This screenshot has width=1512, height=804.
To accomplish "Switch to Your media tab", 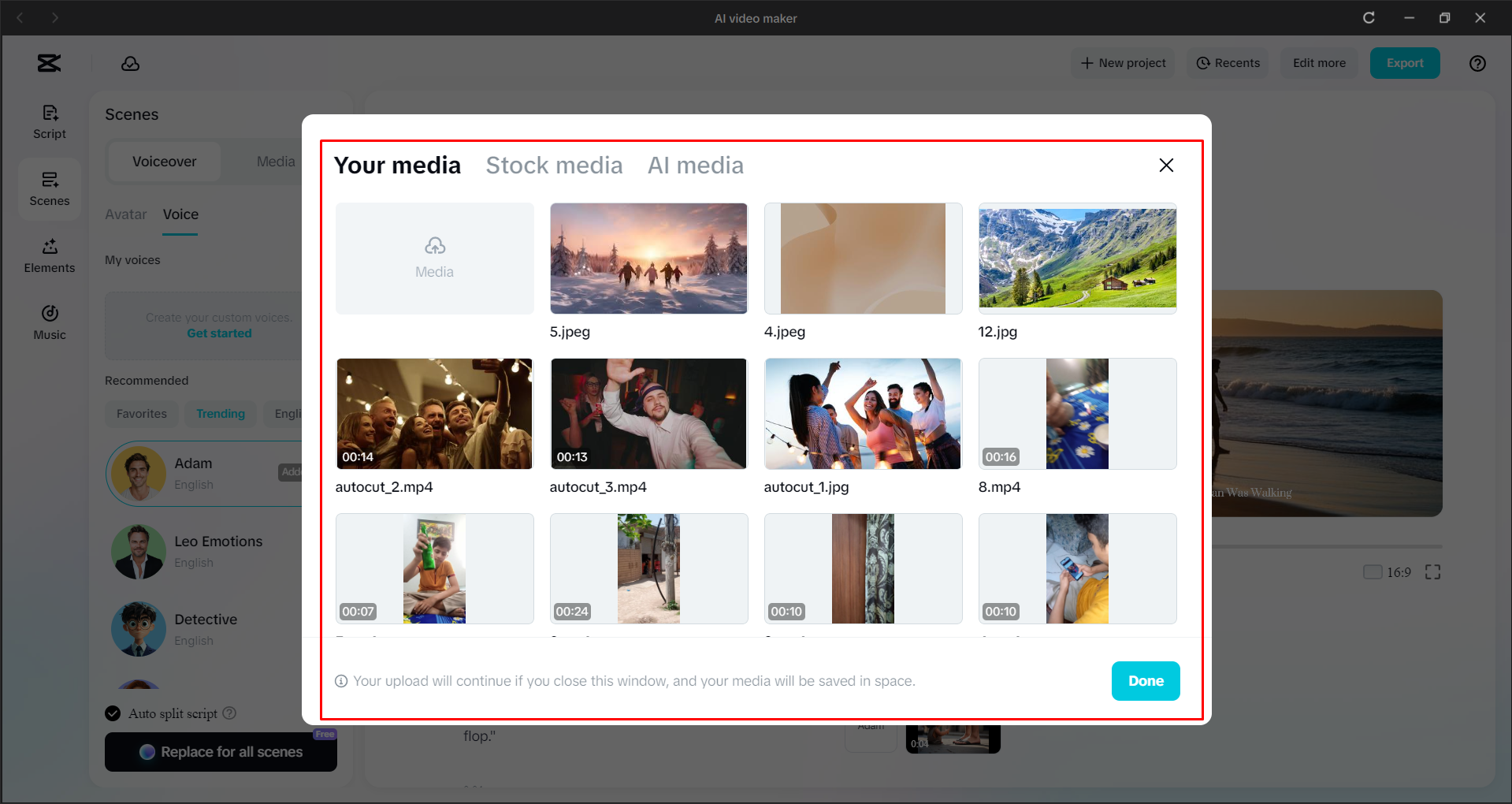I will click(397, 165).
